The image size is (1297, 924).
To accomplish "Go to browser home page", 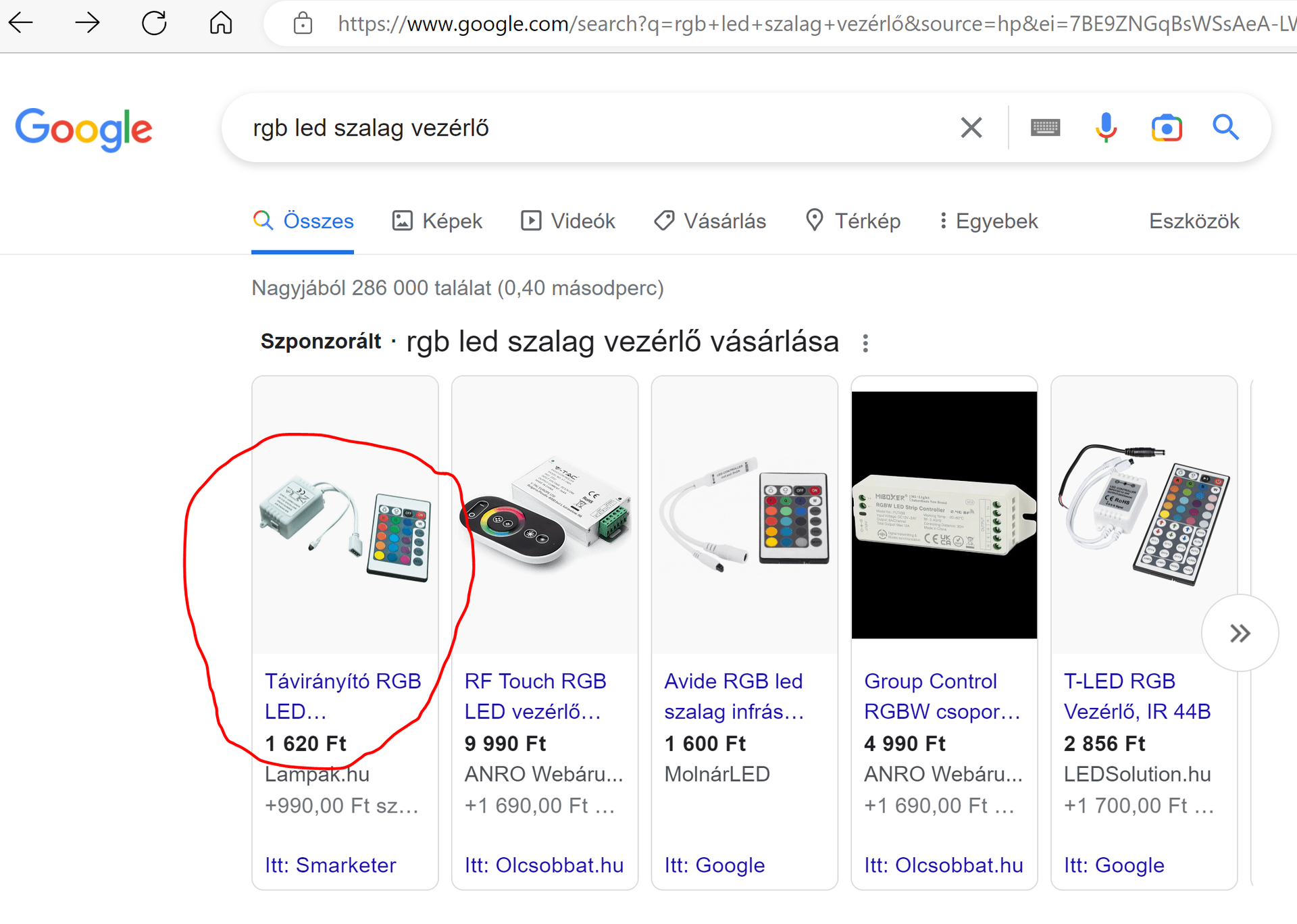I will [221, 23].
